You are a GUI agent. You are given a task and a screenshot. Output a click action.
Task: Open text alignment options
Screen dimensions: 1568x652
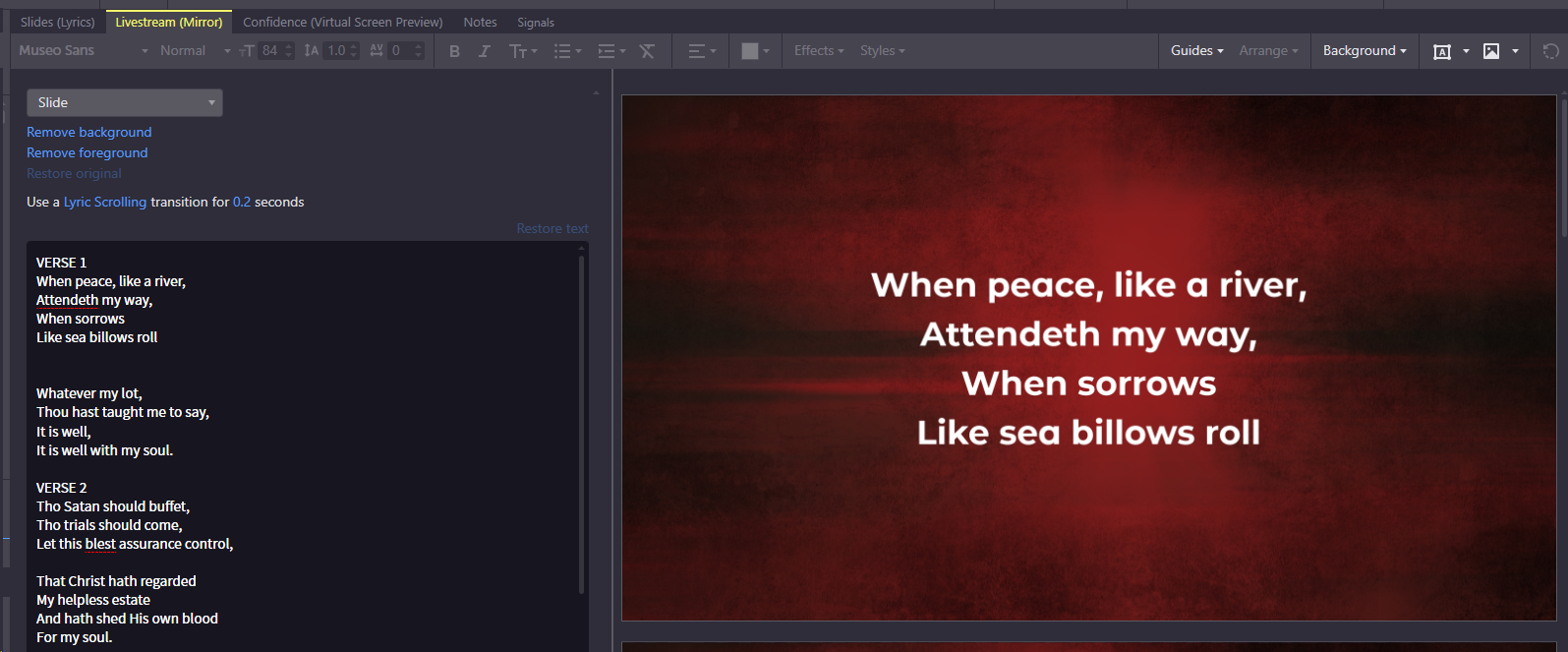702,51
